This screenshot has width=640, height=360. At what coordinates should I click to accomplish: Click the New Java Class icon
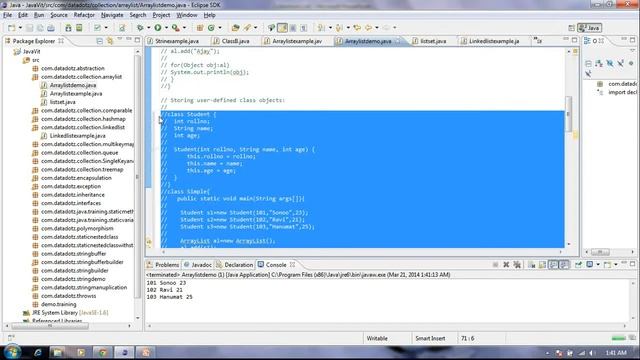(x=211, y=28)
